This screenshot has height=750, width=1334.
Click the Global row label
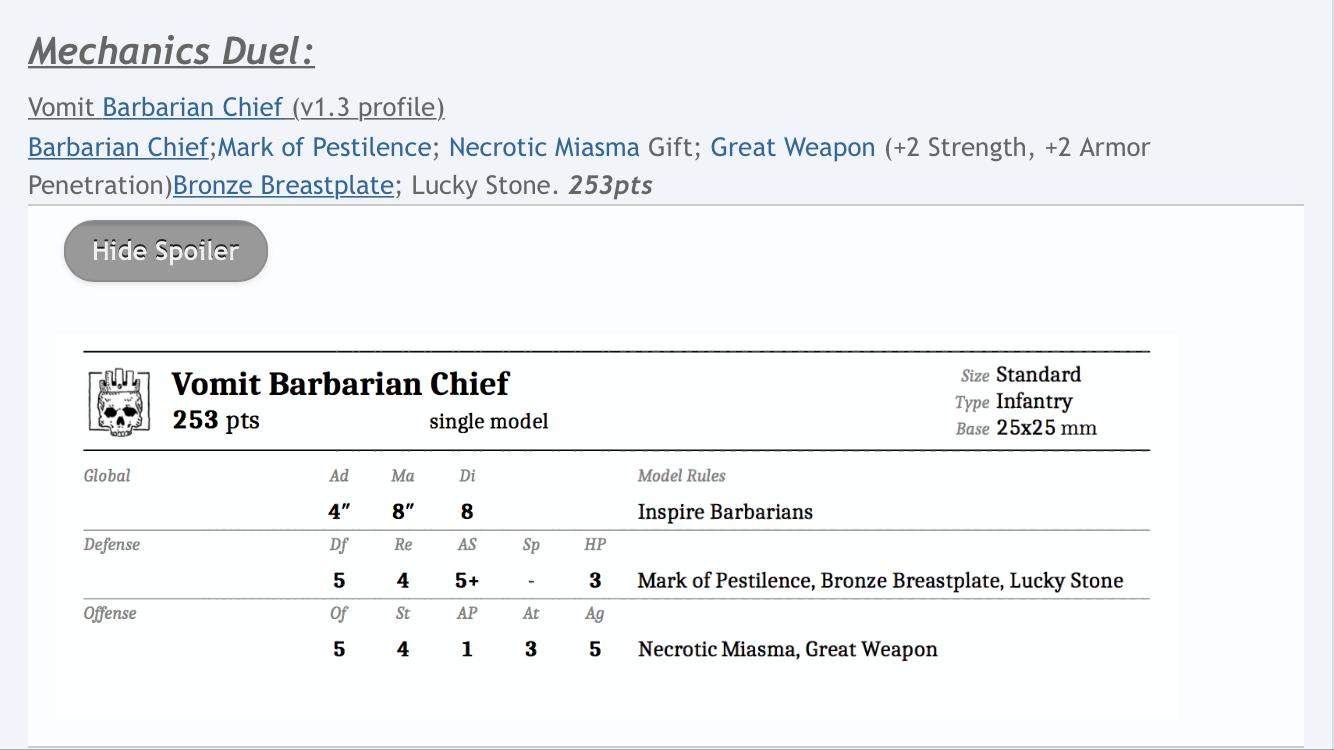point(107,476)
